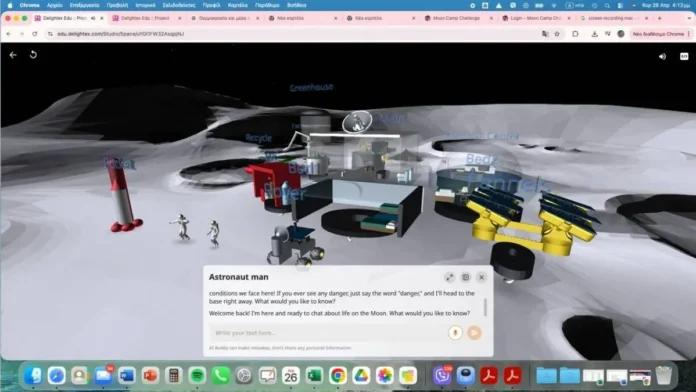The image size is (696, 392).
Task: Restart the scene with the reload icon
Action: [x=33, y=55]
